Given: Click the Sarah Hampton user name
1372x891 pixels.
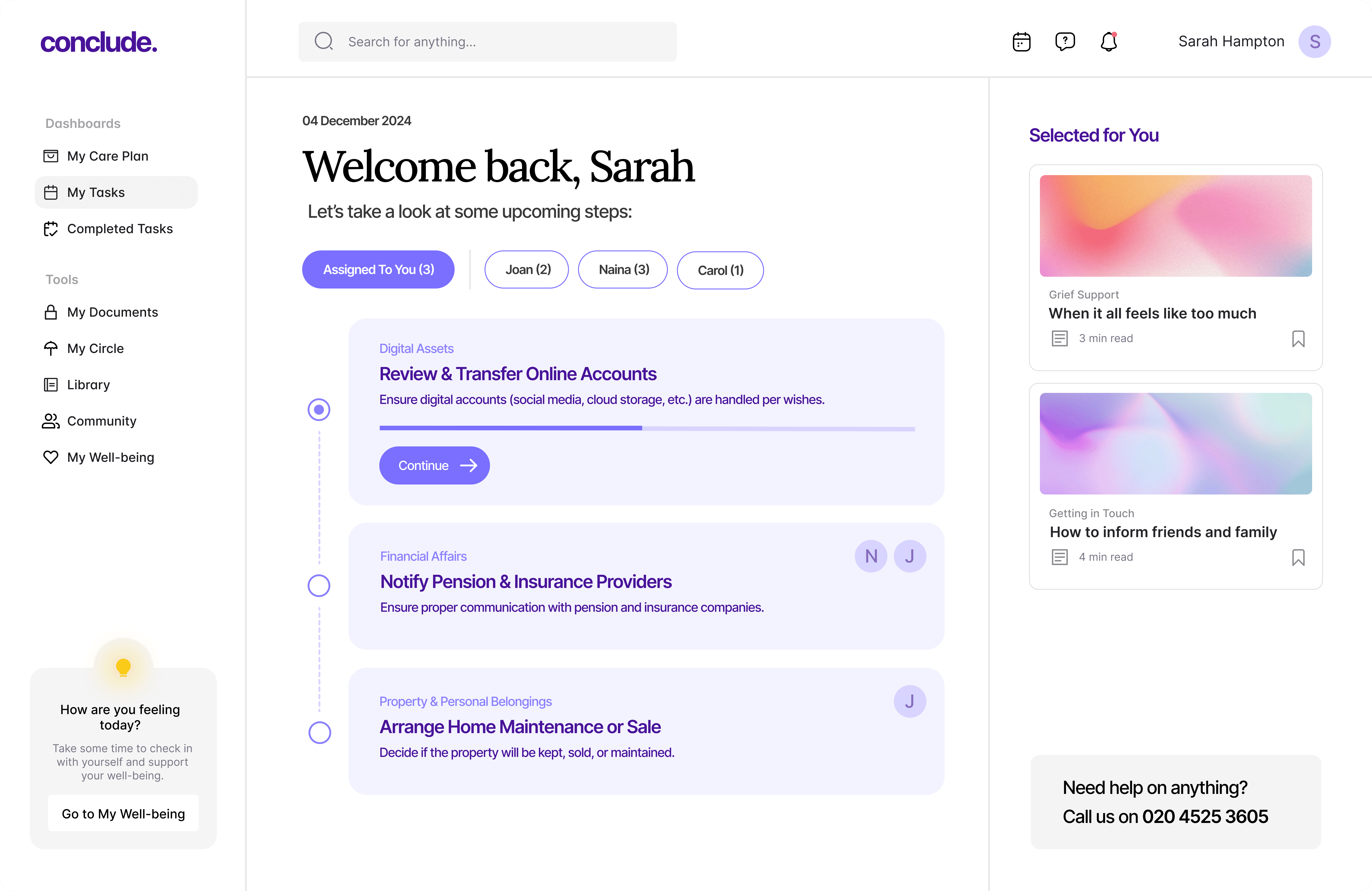Looking at the screenshot, I should (1231, 42).
